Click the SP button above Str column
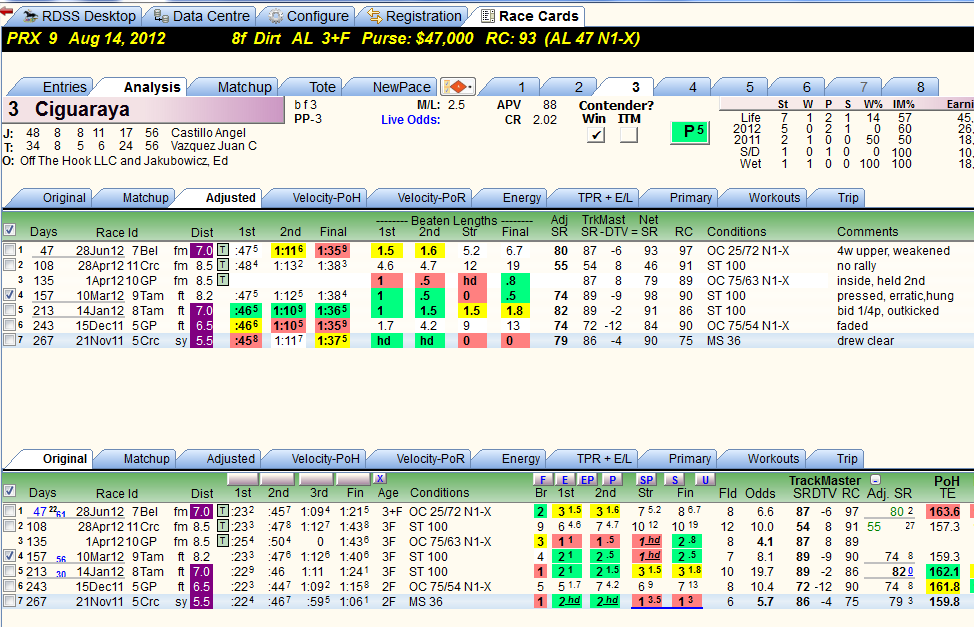The image size is (974, 627). (646, 479)
